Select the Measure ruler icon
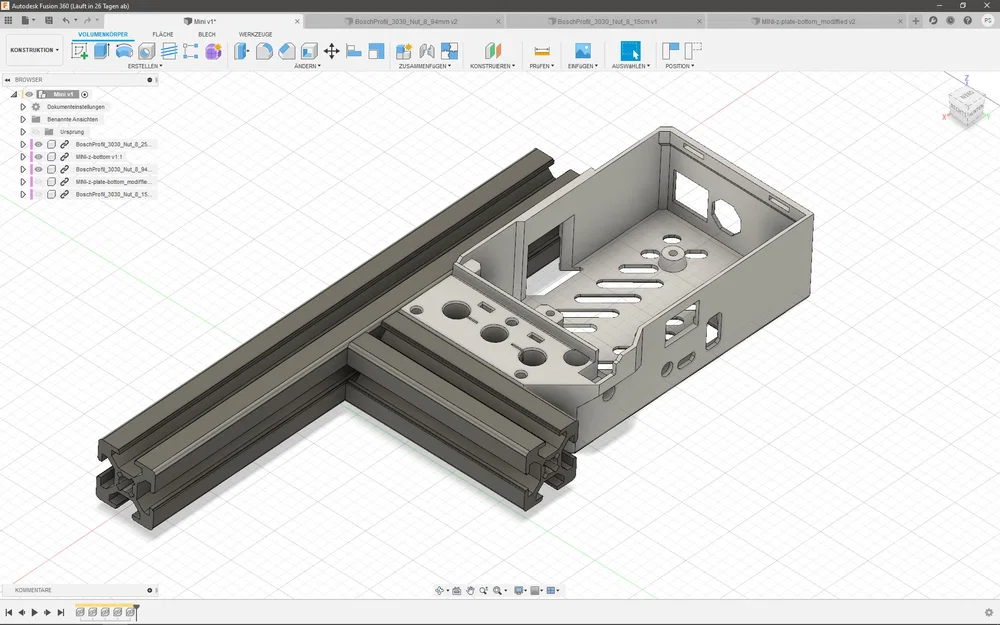Image resolution: width=1000 pixels, height=625 pixels. coord(541,51)
